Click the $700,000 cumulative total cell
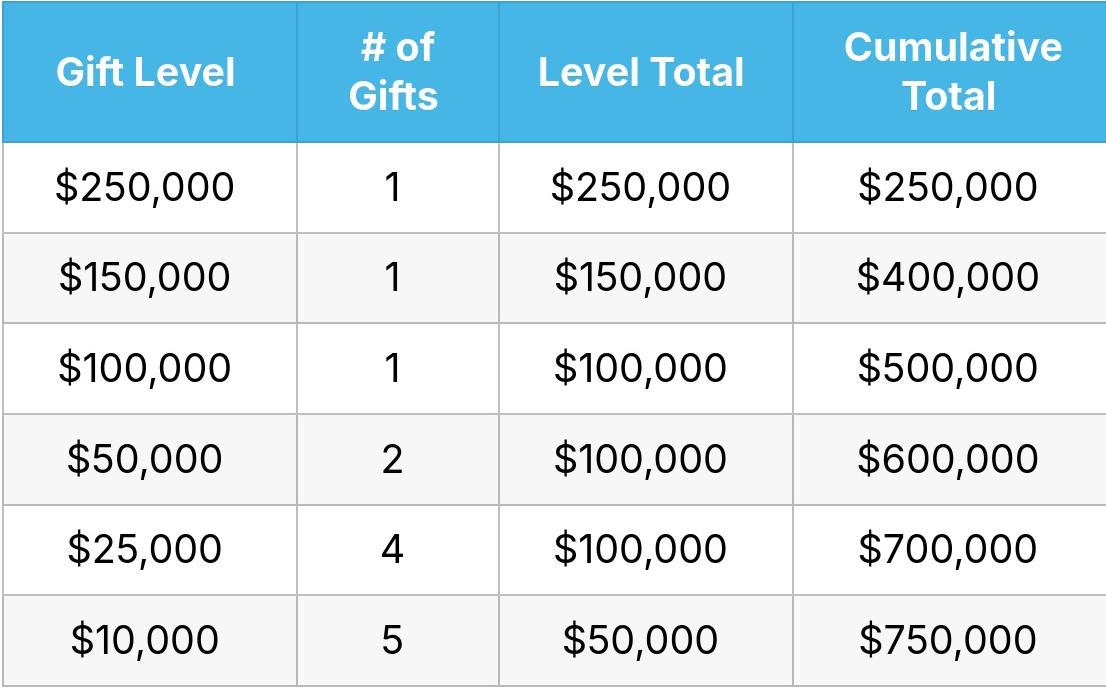The height and width of the screenshot is (688, 1106). [948, 549]
